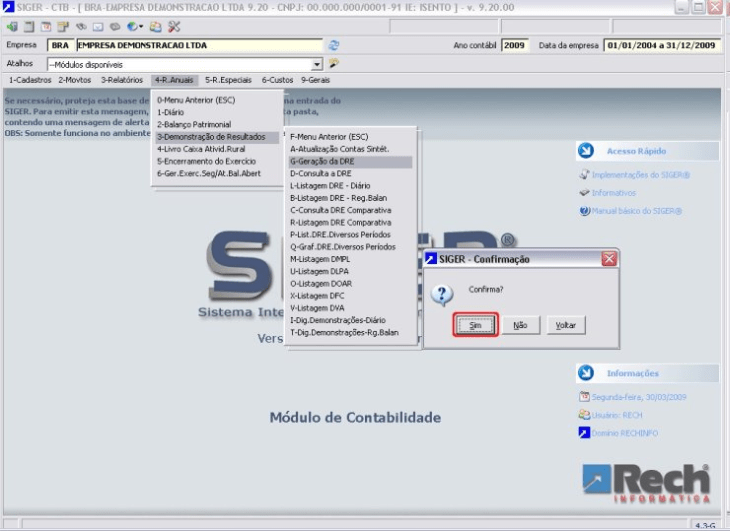Screen dimensions: 730x531
Task: Open the 2-Movtos menu
Action: [74, 80]
